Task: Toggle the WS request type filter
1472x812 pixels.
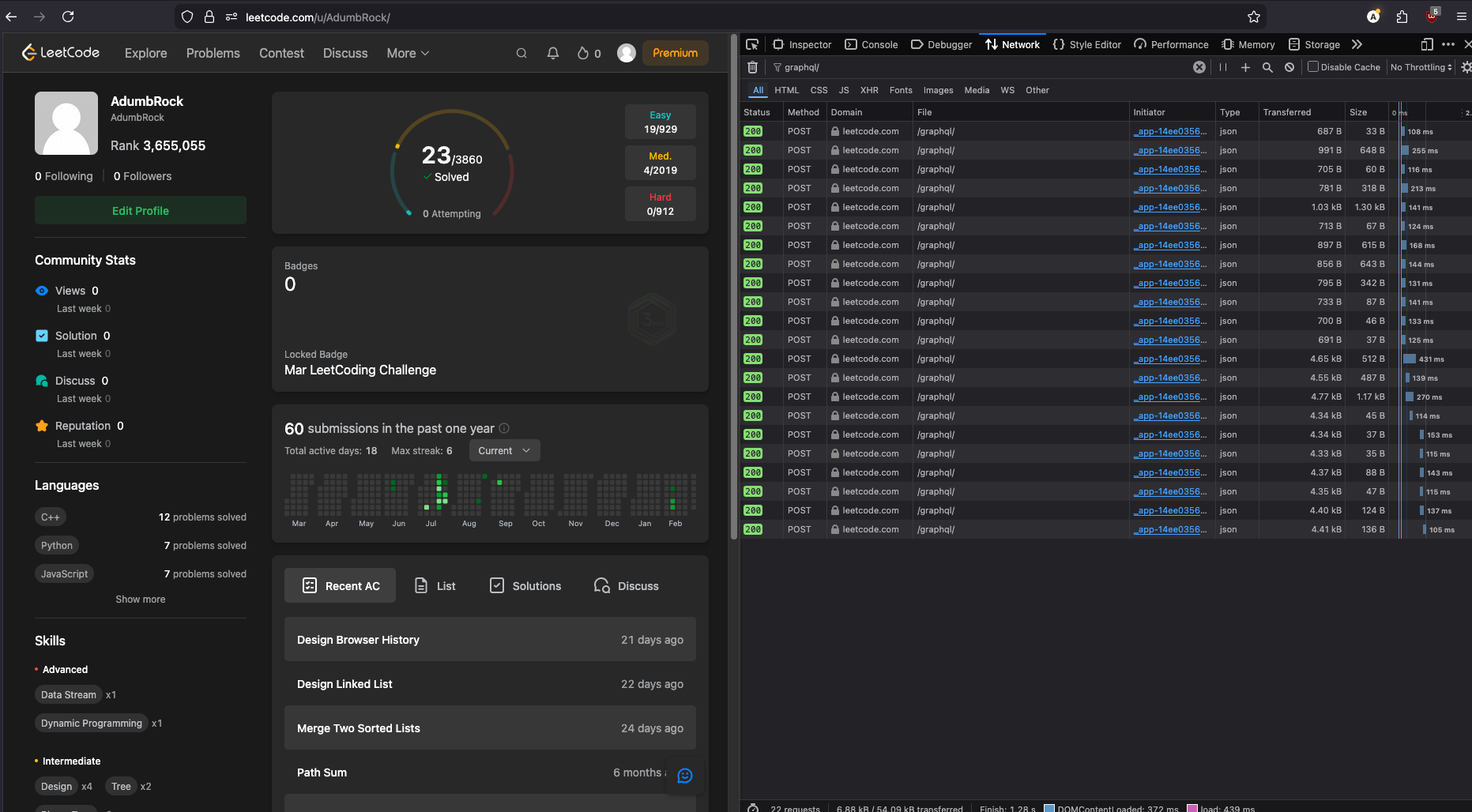Action: tap(1007, 90)
